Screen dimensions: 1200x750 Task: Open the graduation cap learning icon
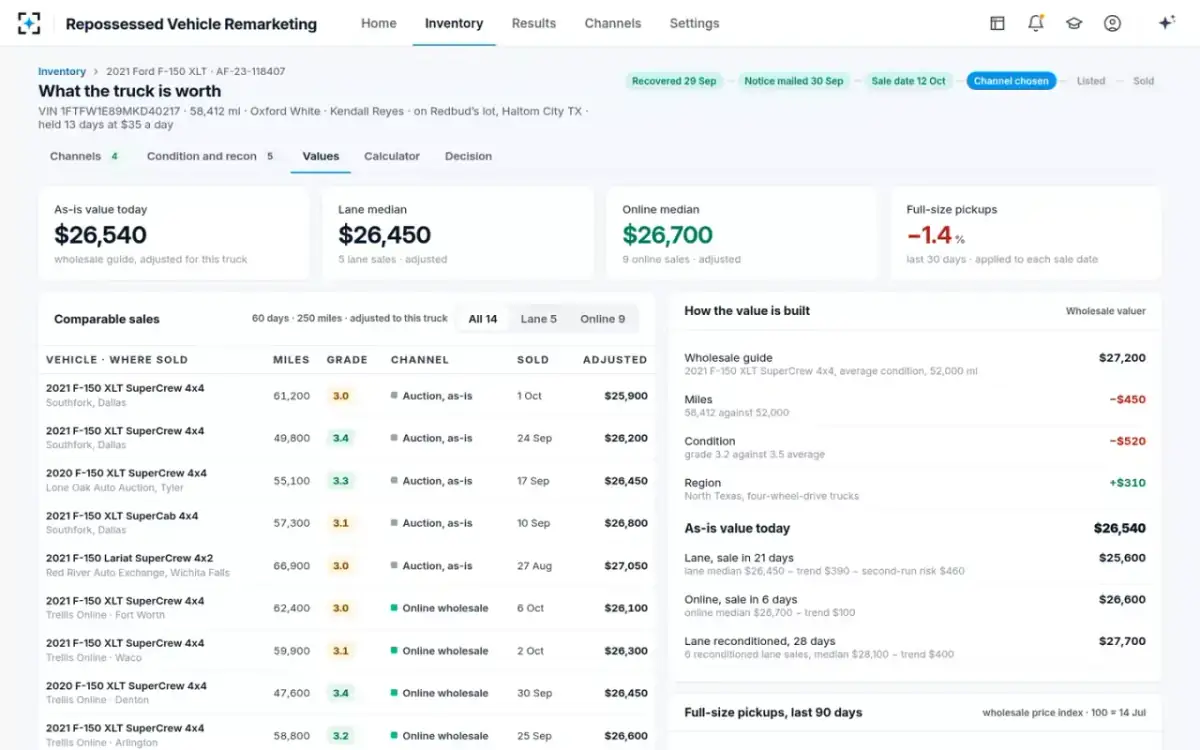pyautogui.click(x=1074, y=23)
